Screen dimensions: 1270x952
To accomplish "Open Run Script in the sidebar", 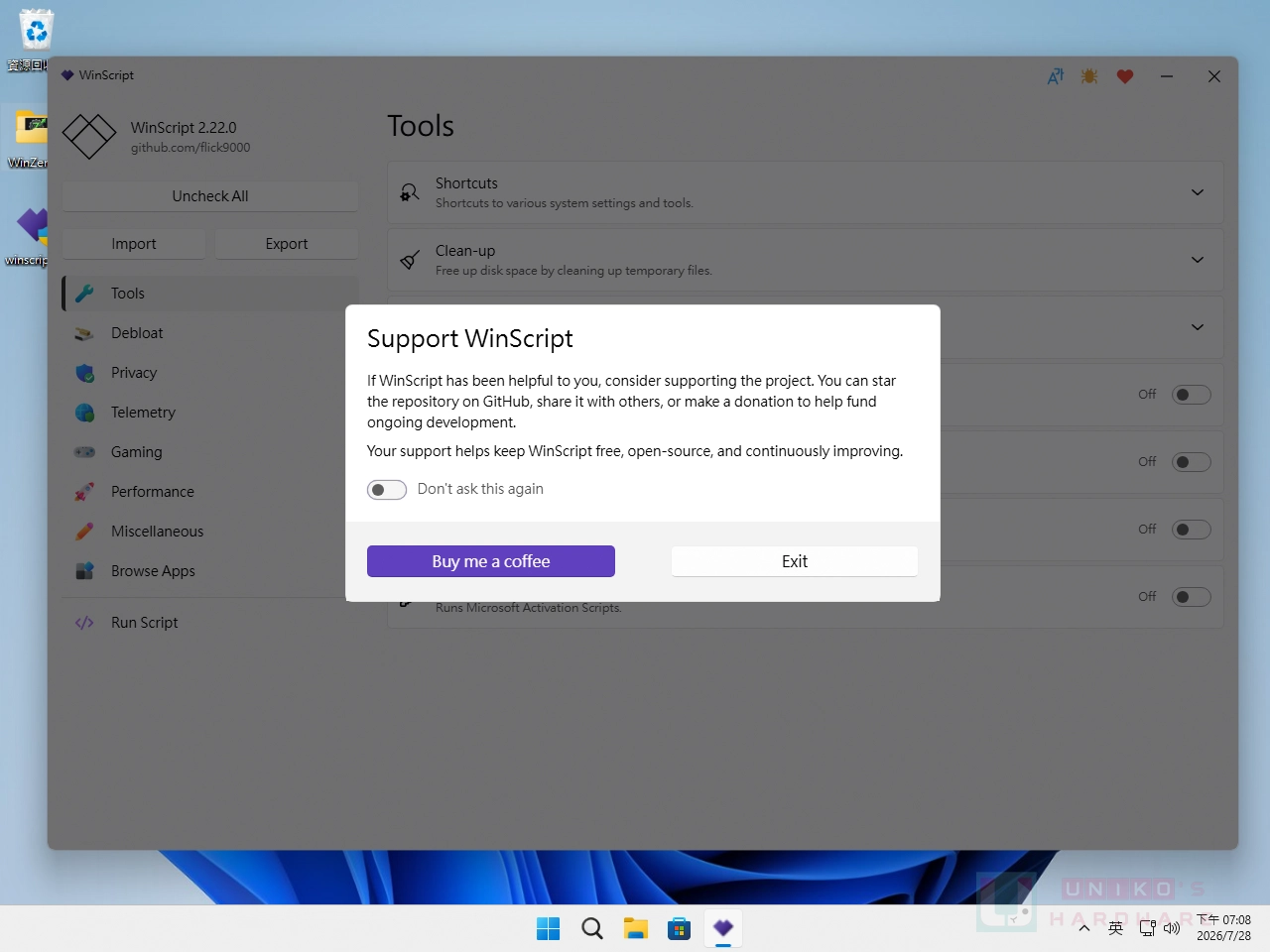I will 210,623.
